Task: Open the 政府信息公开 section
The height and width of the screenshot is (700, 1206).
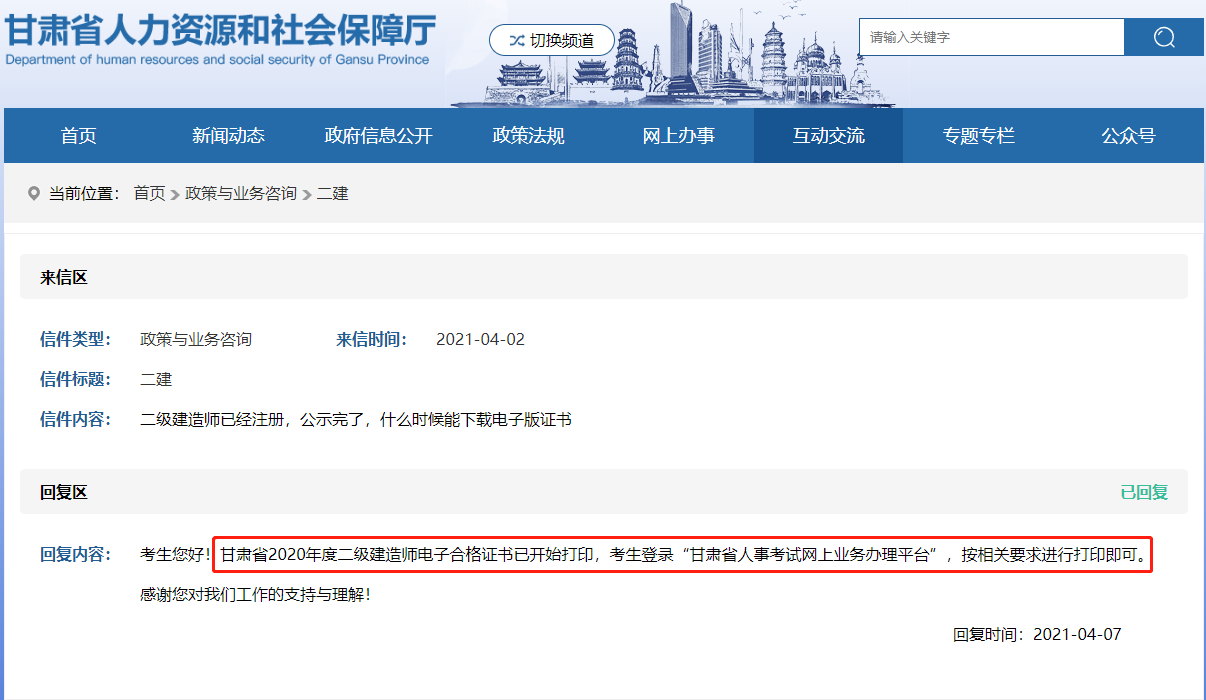Action: point(378,135)
